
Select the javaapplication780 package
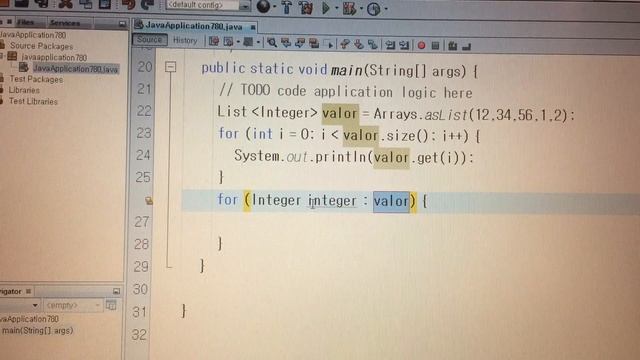(x=54, y=57)
